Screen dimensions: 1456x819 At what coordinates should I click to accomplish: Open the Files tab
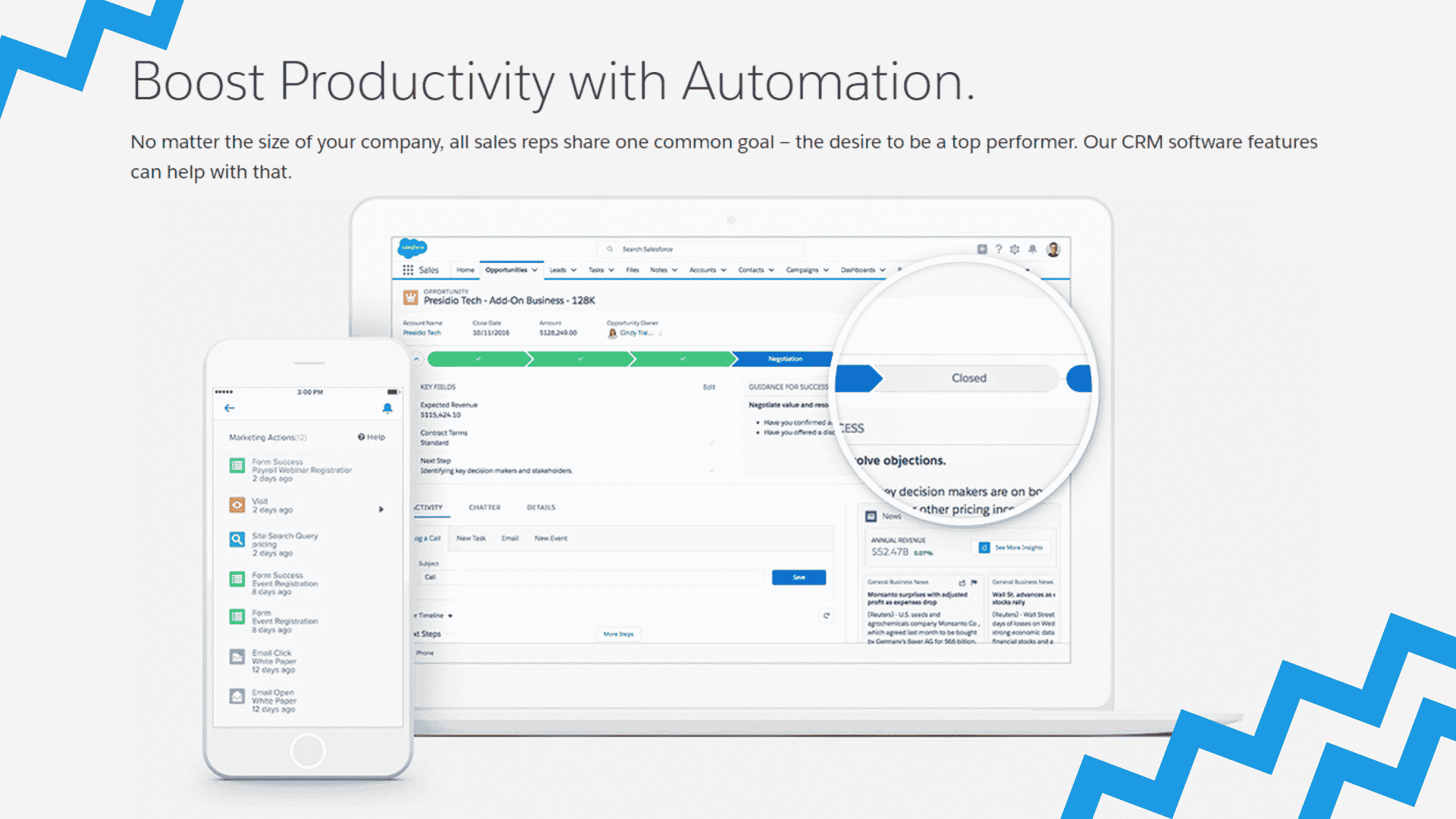(632, 270)
